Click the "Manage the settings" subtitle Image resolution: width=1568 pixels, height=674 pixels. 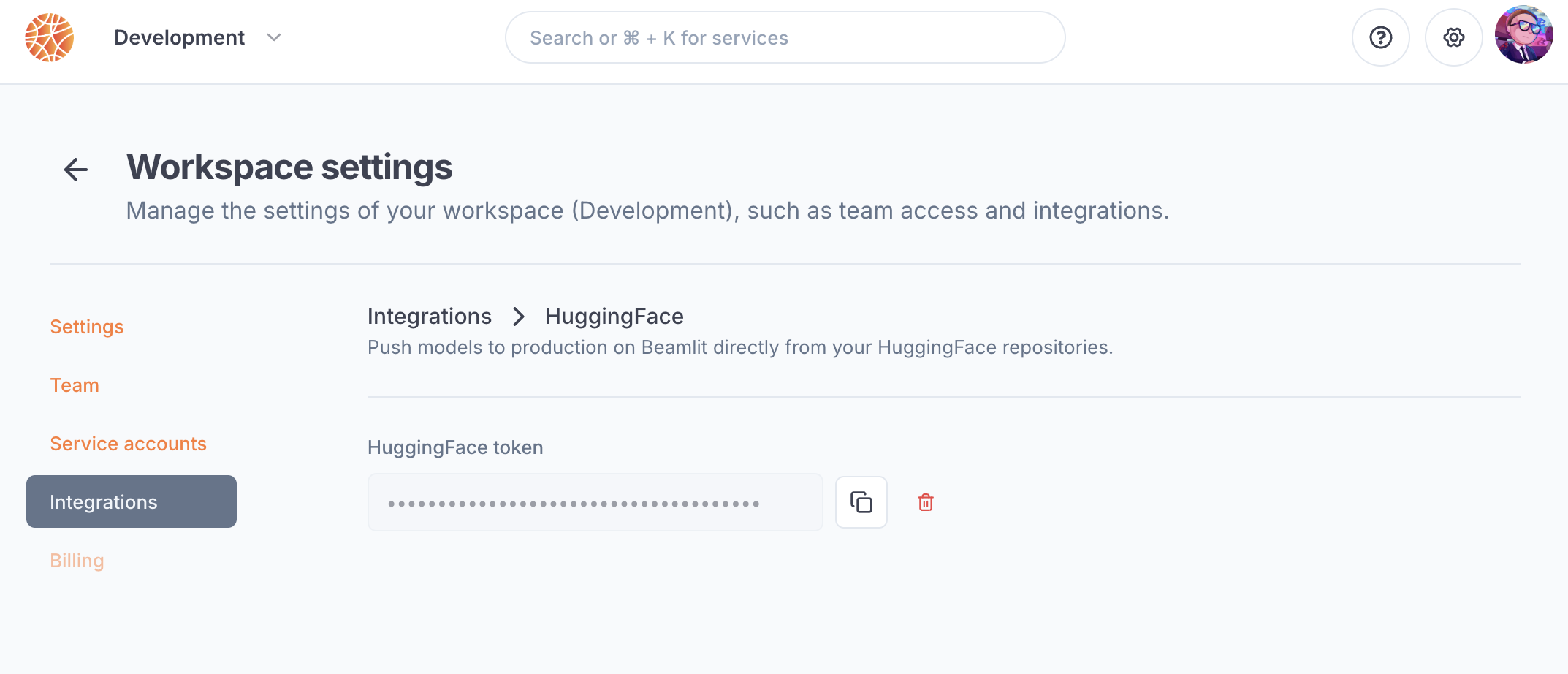coord(647,211)
